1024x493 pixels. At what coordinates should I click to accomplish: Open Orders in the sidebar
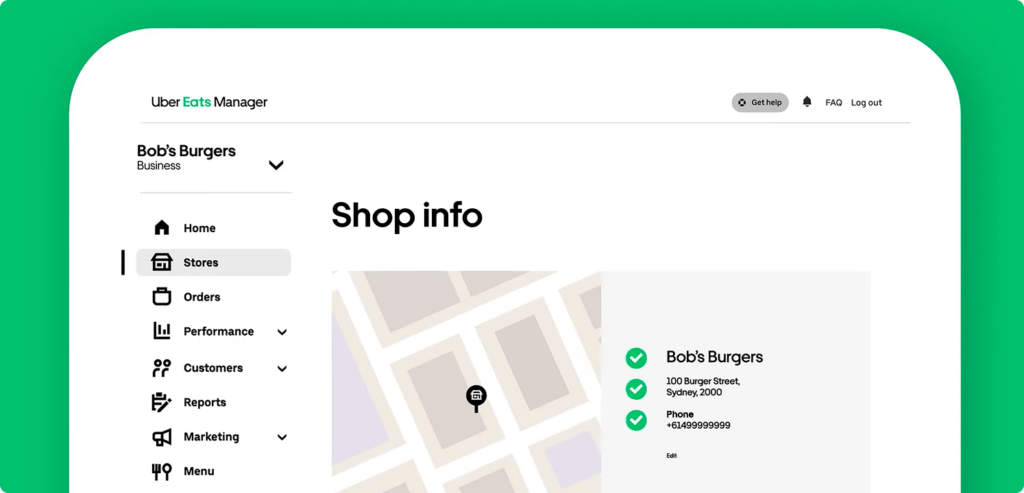point(202,297)
